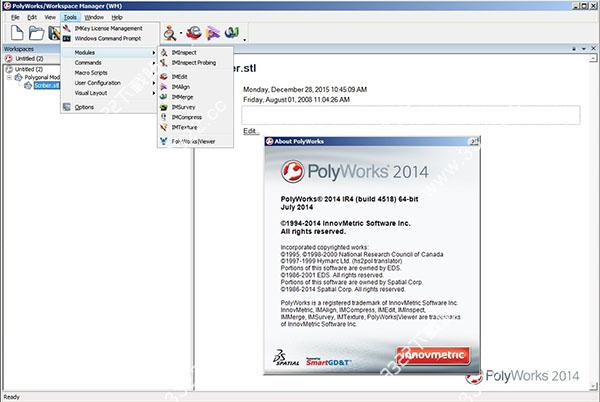Close the About PolyWorks dialog
Screen dimensions: 600x402
tap(474, 142)
